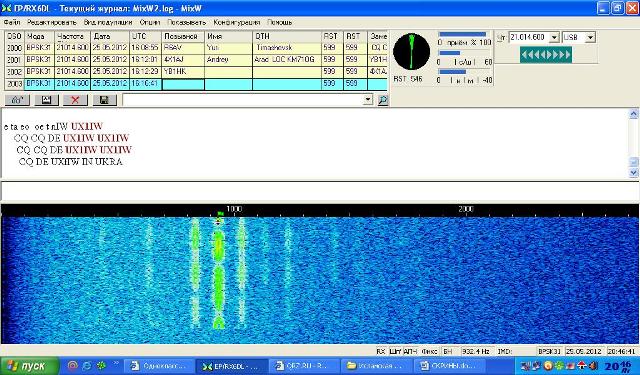Click the BPSK31 mode field in the status bar
Screen dimensions: 640x375
[x=549, y=351]
